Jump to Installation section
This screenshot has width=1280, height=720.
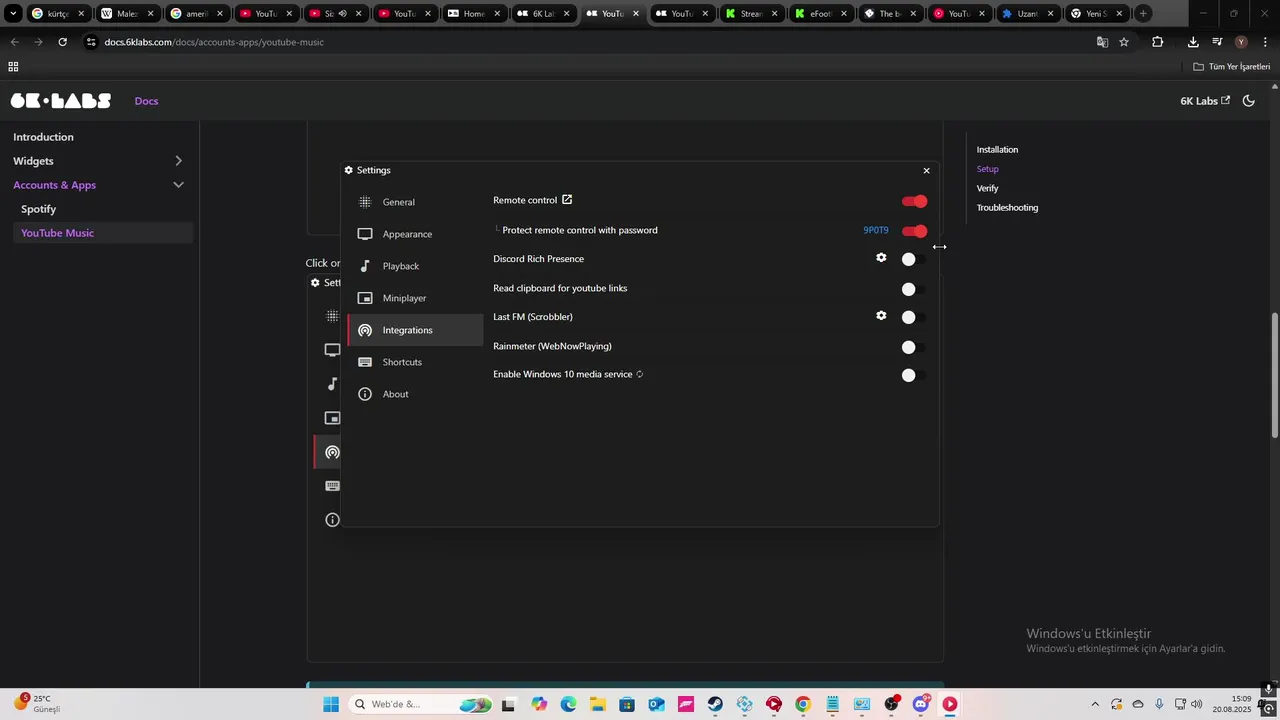997,150
